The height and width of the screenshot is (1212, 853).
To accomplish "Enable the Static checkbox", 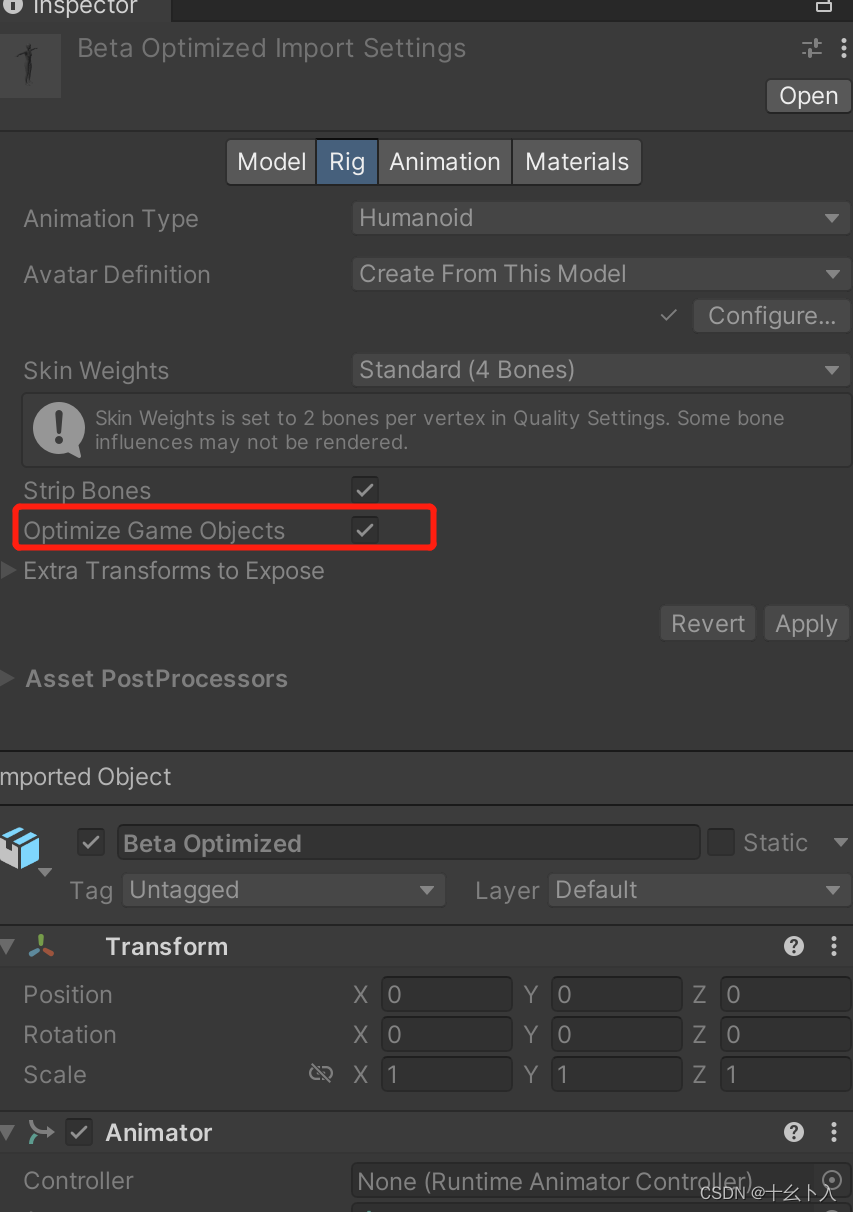I will point(721,842).
